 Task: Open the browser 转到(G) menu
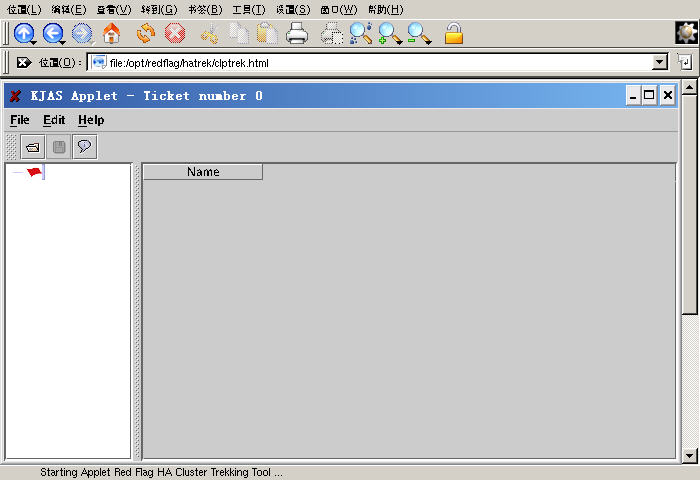(x=159, y=9)
